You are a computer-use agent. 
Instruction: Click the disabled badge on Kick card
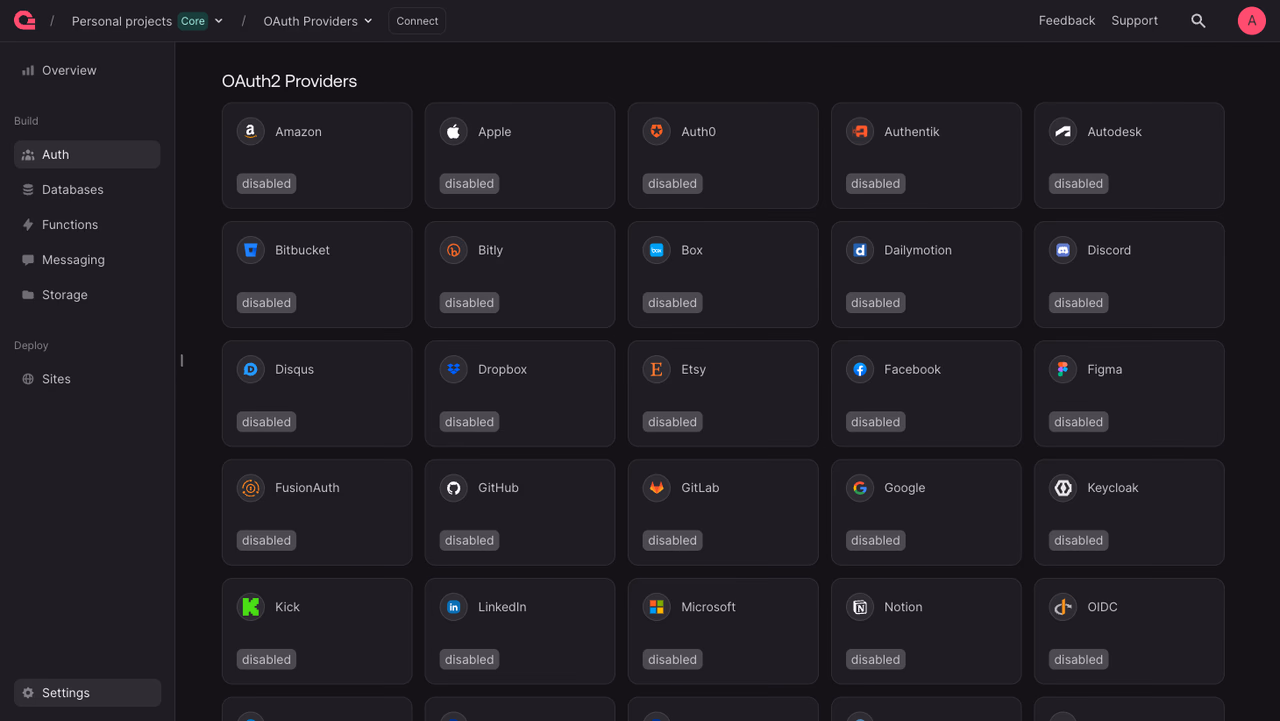coord(266,659)
